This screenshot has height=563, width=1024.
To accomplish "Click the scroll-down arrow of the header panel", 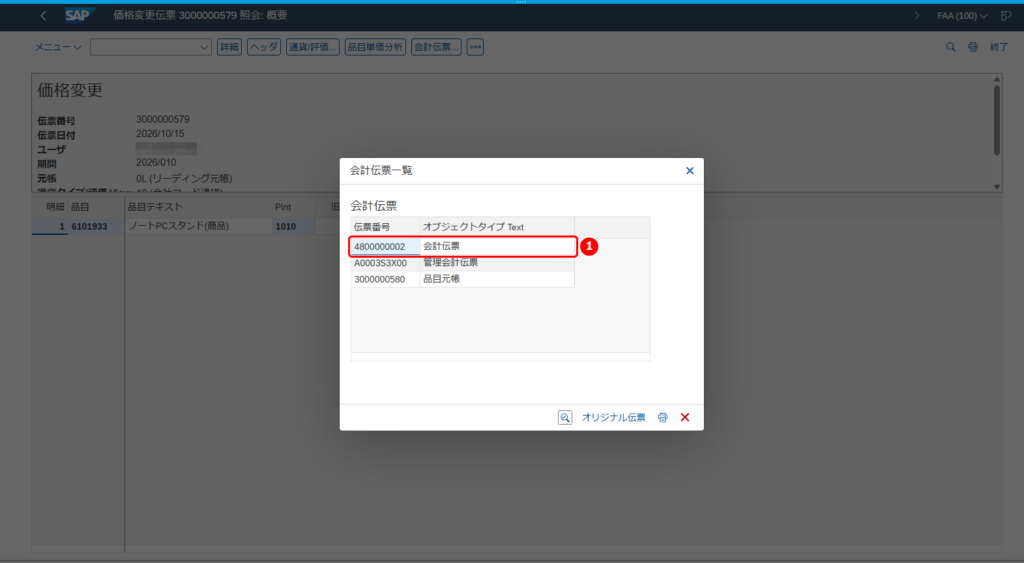I will pyautogui.click(x=997, y=187).
